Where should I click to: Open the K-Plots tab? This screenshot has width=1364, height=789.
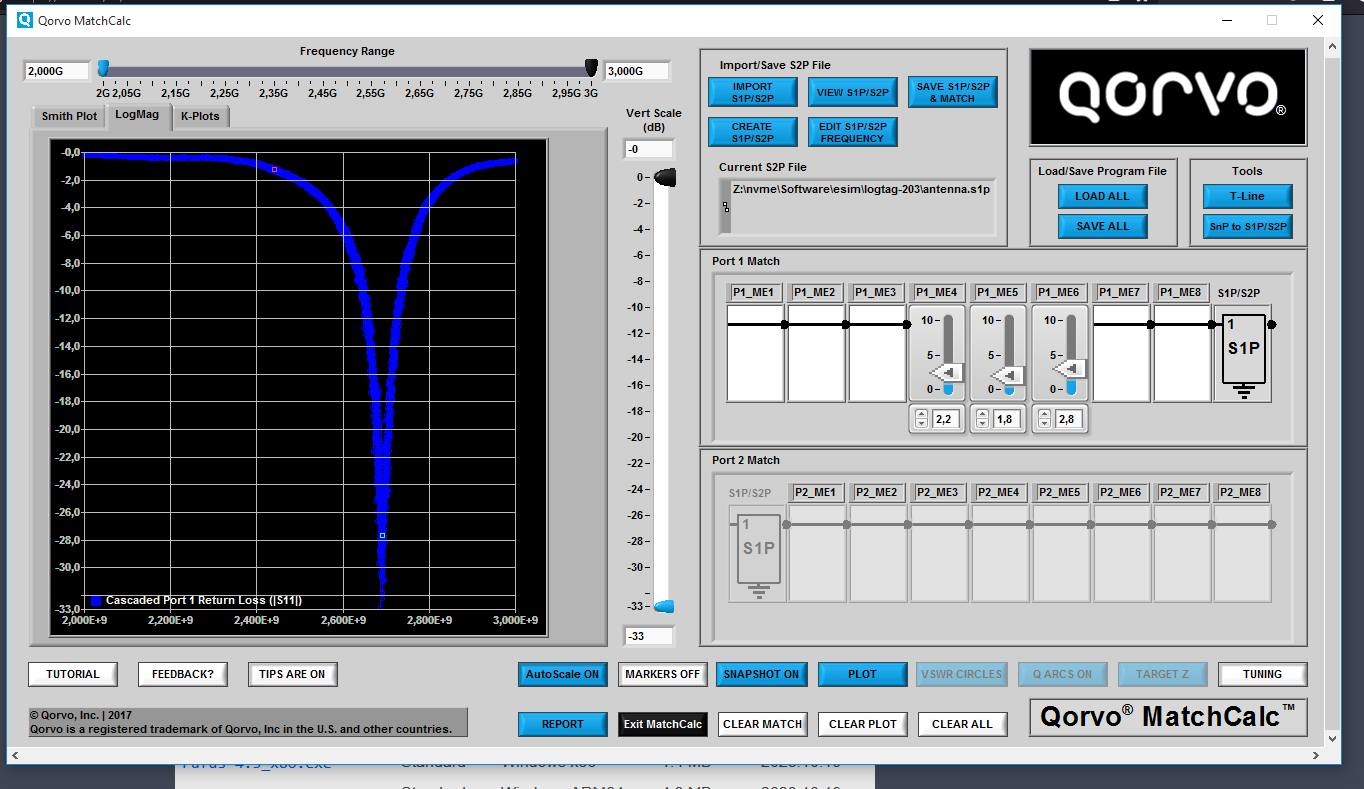tap(200, 116)
